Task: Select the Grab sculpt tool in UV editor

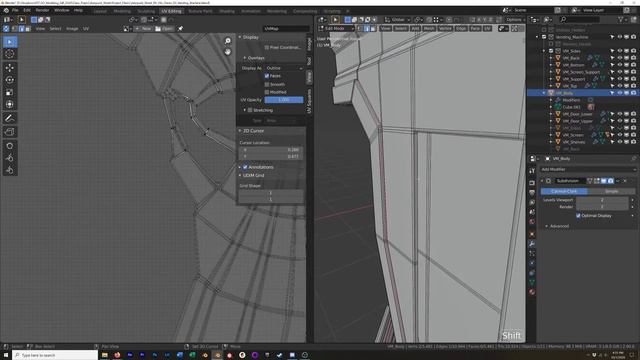Action: tap(10, 146)
